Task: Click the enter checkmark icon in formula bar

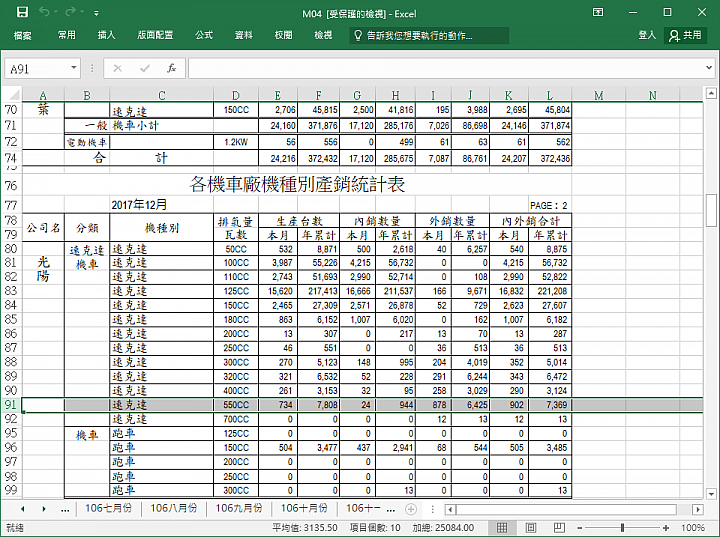Action: click(x=145, y=68)
